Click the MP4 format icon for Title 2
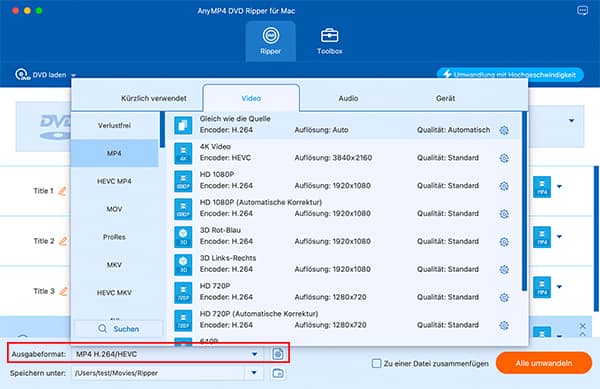Viewport: 600px width, 389px height. pos(542,237)
